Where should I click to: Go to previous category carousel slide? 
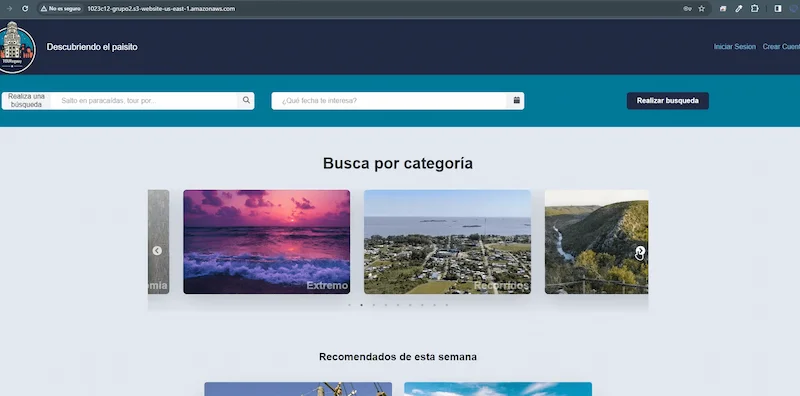[157, 251]
